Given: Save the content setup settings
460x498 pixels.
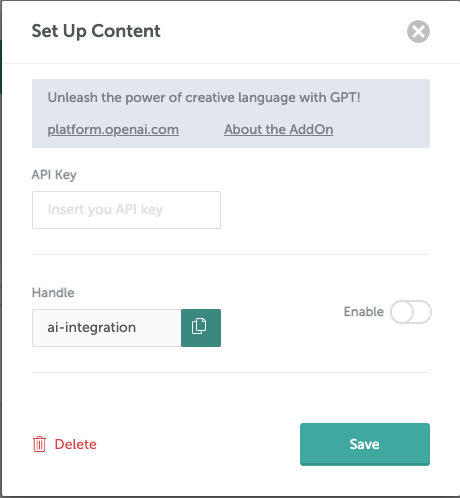Looking at the screenshot, I should click(x=365, y=444).
